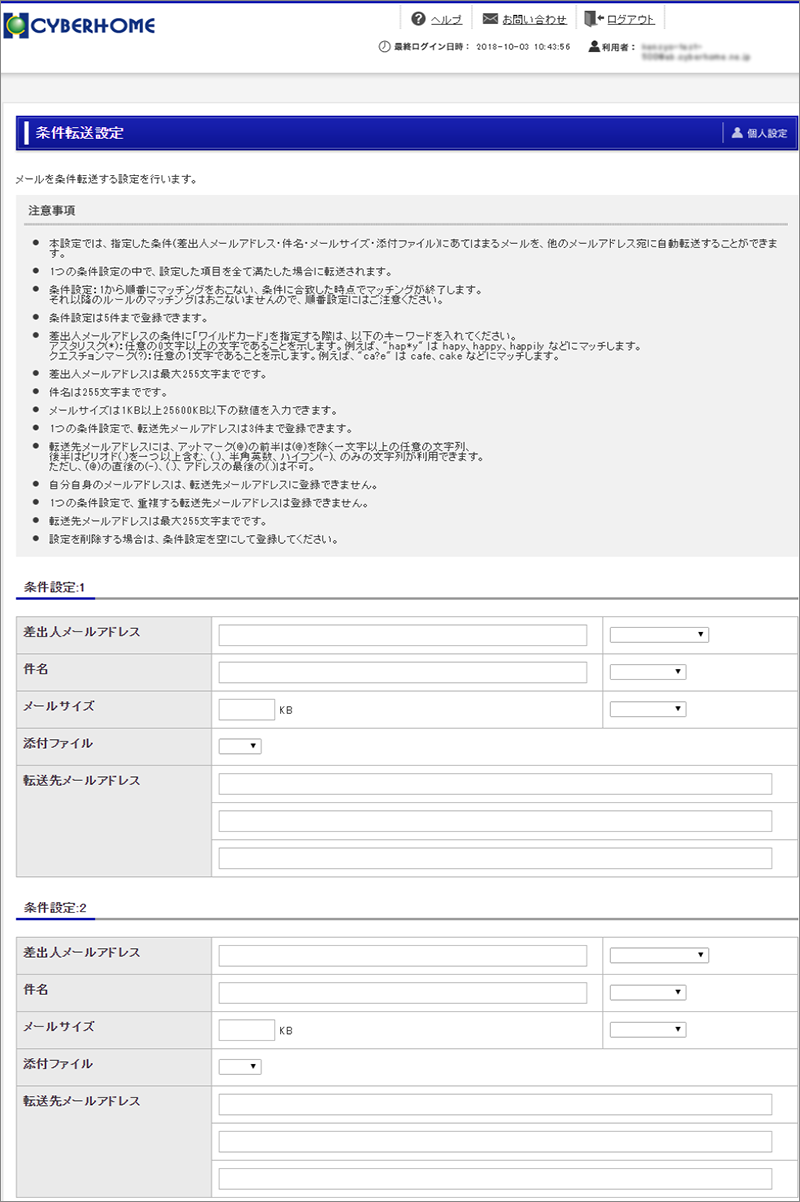Click the envelope contact icon
The width and height of the screenshot is (800, 1202).
point(490,19)
